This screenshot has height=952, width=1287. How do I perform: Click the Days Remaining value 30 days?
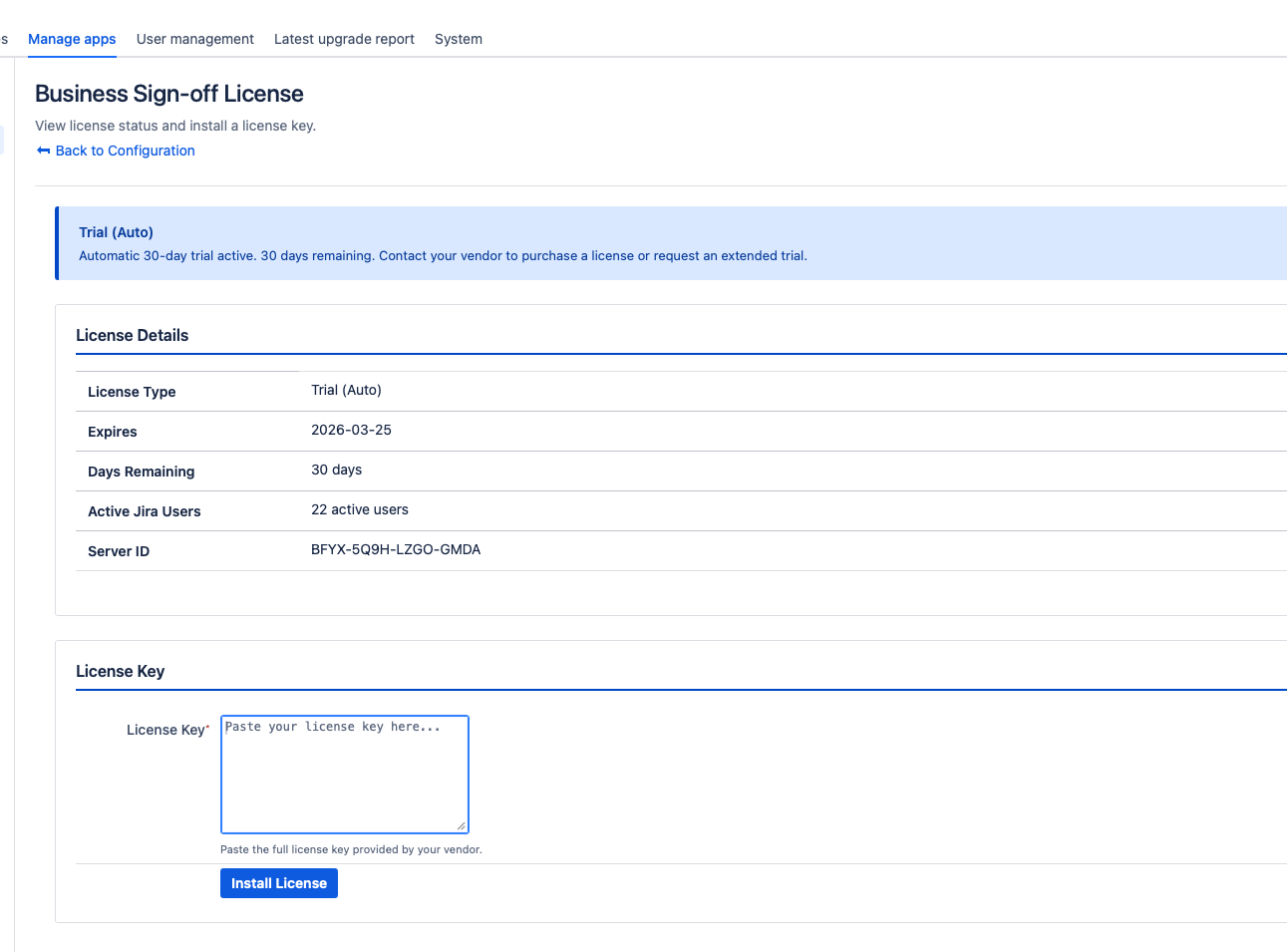[x=336, y=470]
